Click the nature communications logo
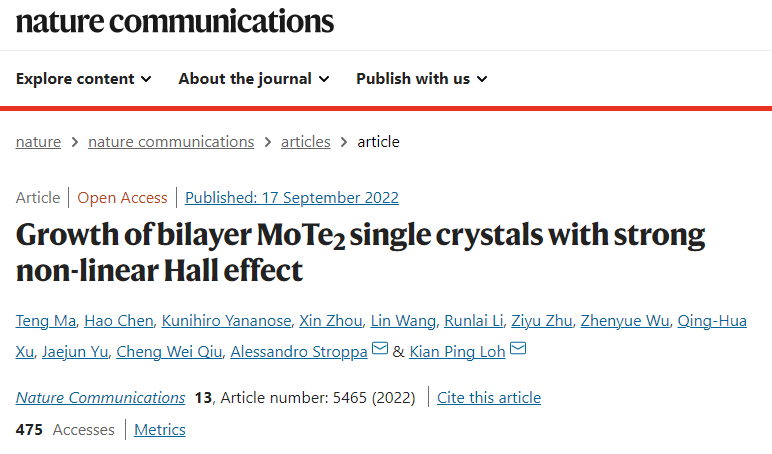Viewport: 772px width, 454px height. (x=175, y=22)
